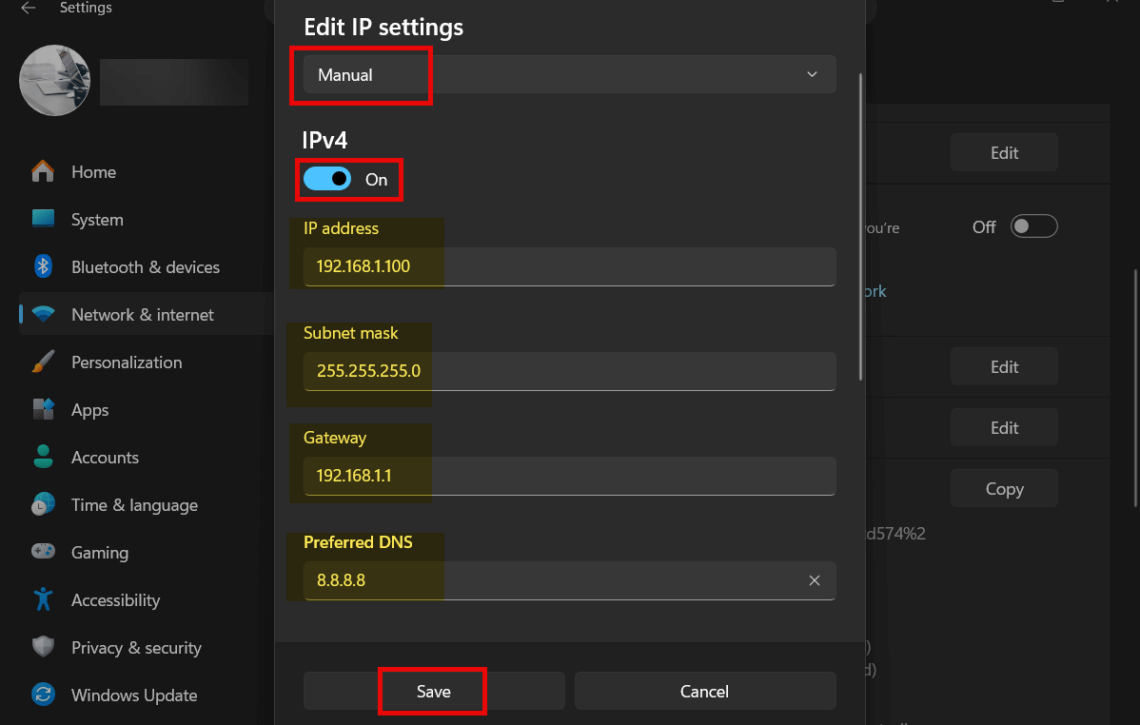
Task: Select the Accessibility figure icon
Action: click(43, 600)
